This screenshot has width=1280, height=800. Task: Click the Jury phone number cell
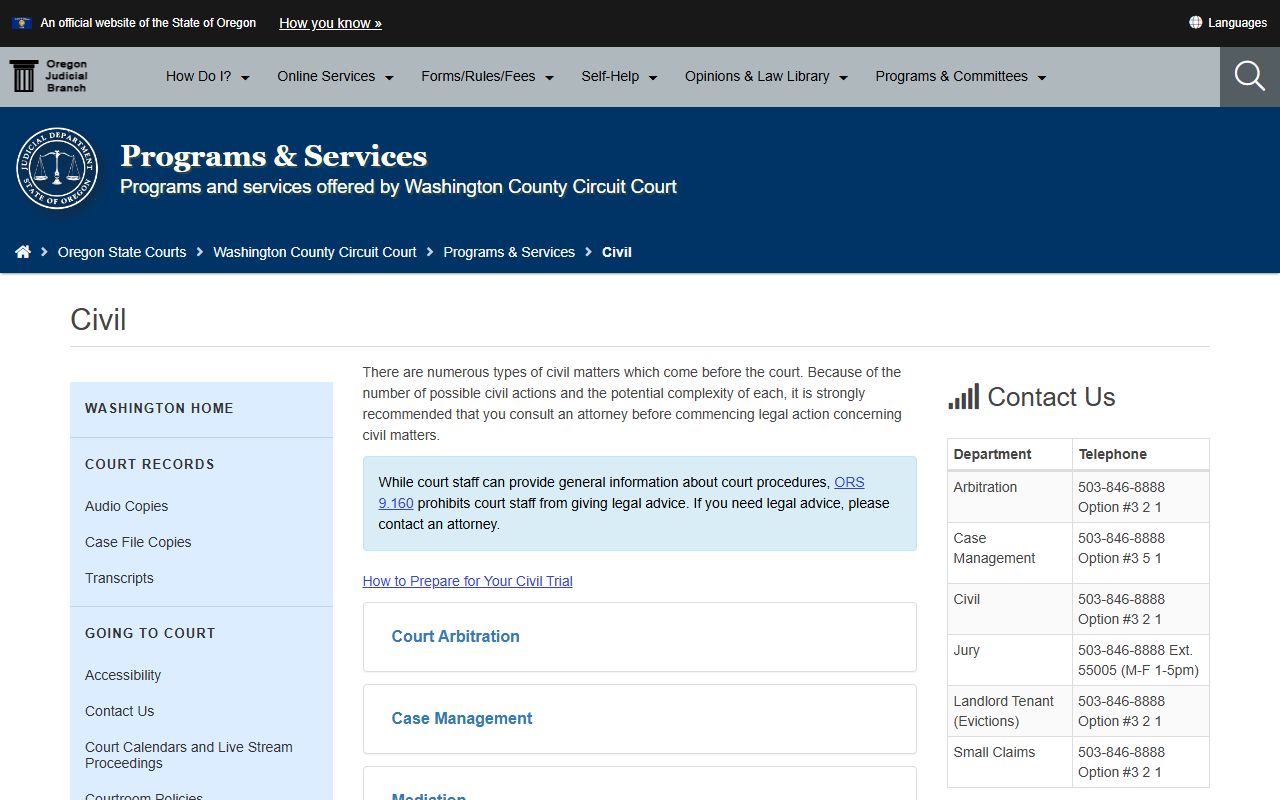1141,660
